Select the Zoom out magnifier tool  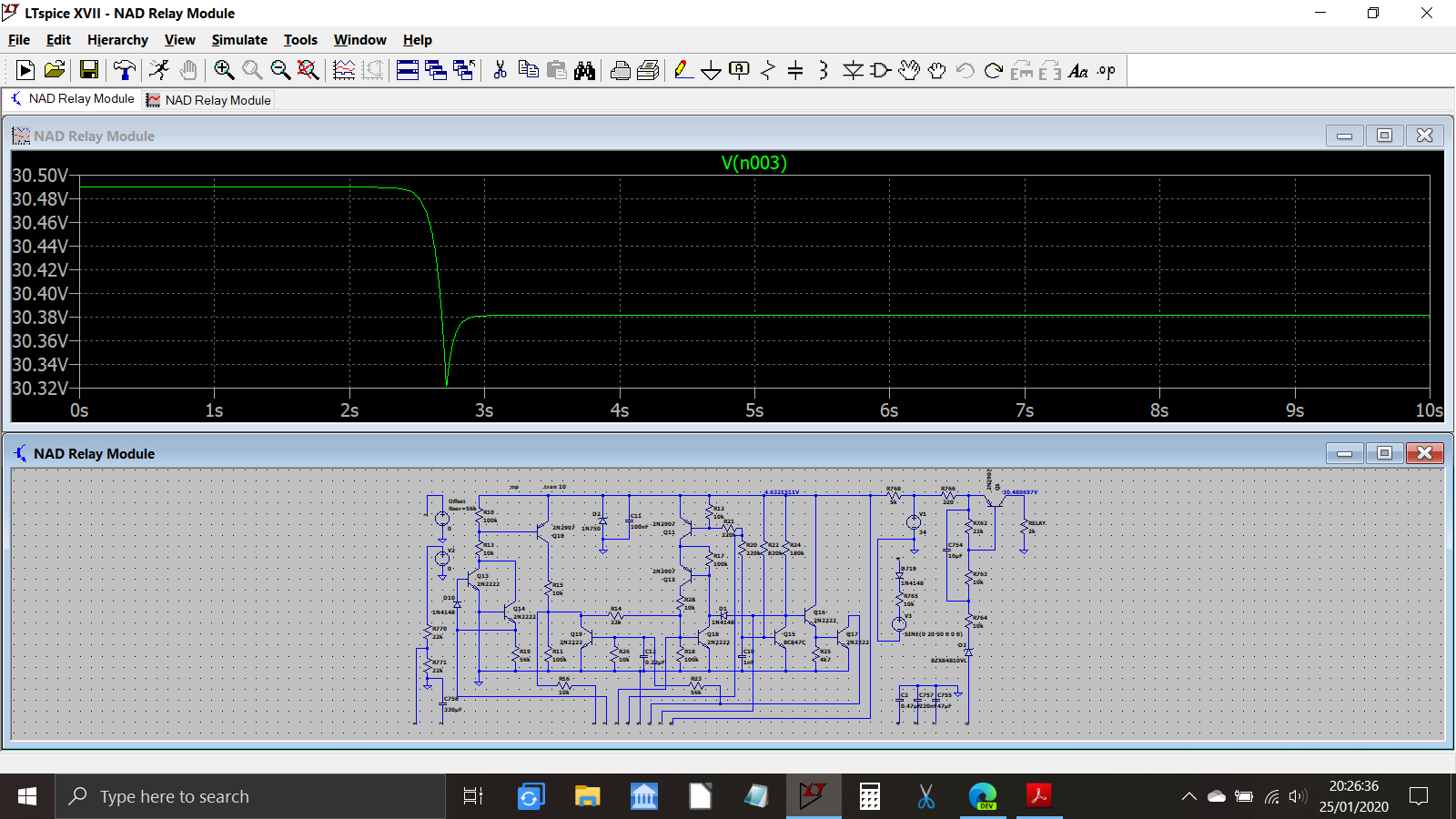pyautogui.click(x=280, y=70)
